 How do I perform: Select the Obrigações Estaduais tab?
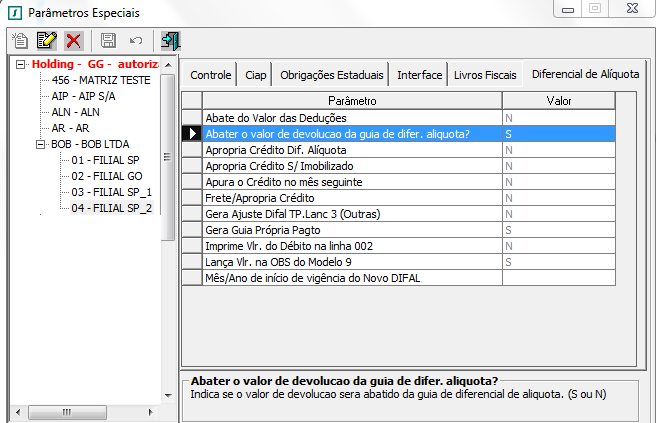coord(330,75)
